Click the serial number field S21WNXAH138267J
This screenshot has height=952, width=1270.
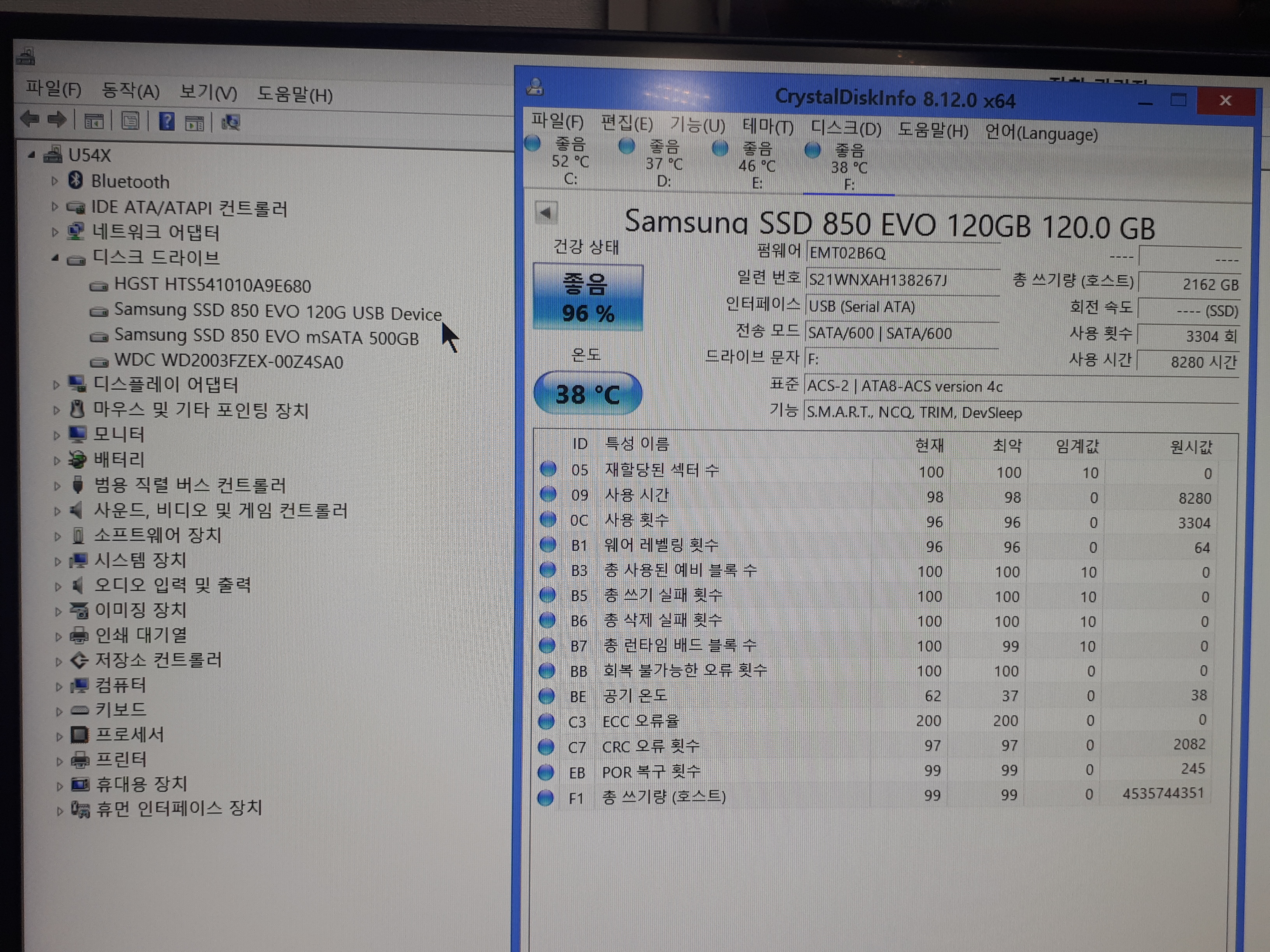(x=903, y=280)
